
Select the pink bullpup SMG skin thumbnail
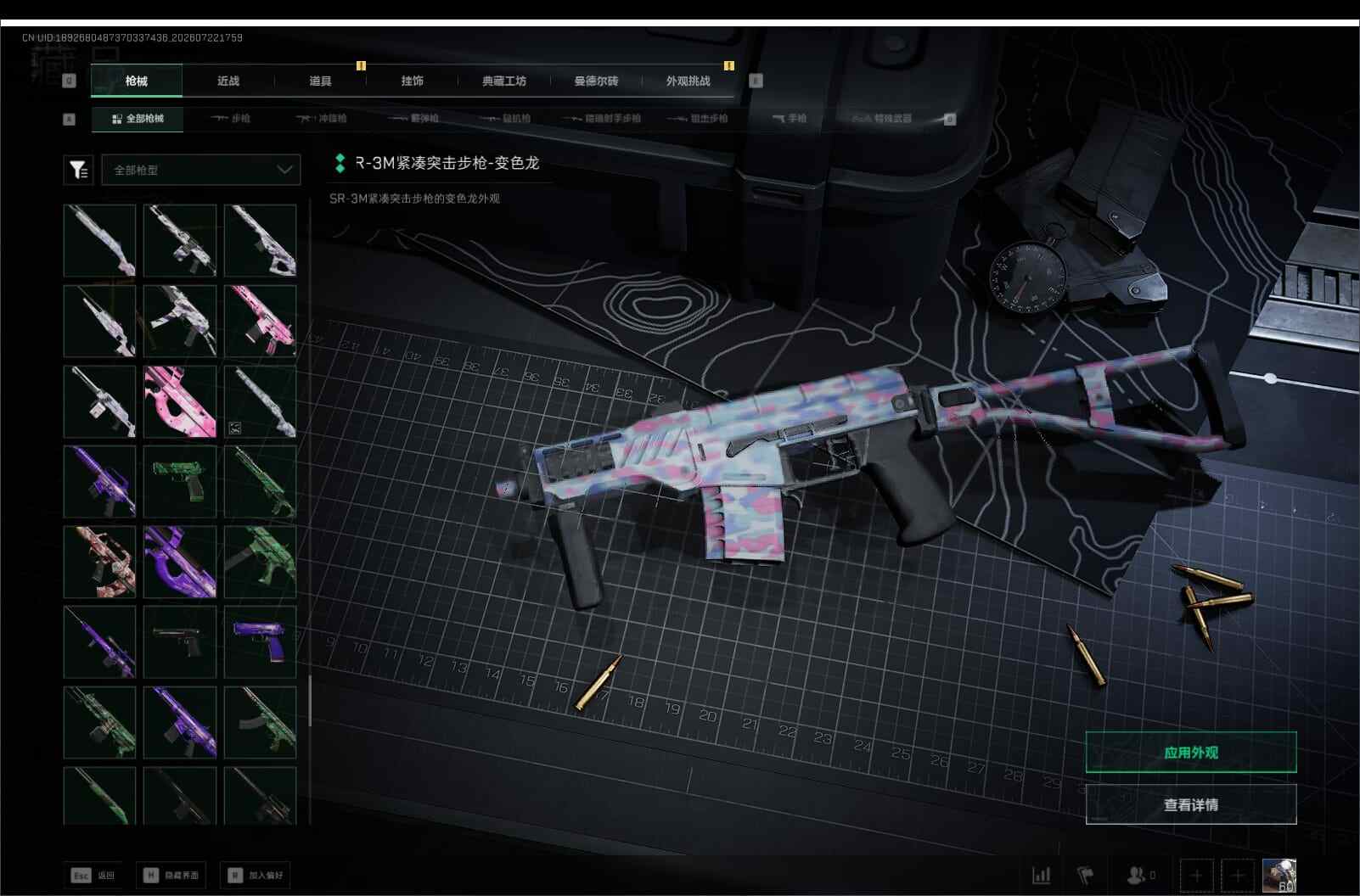180,401
